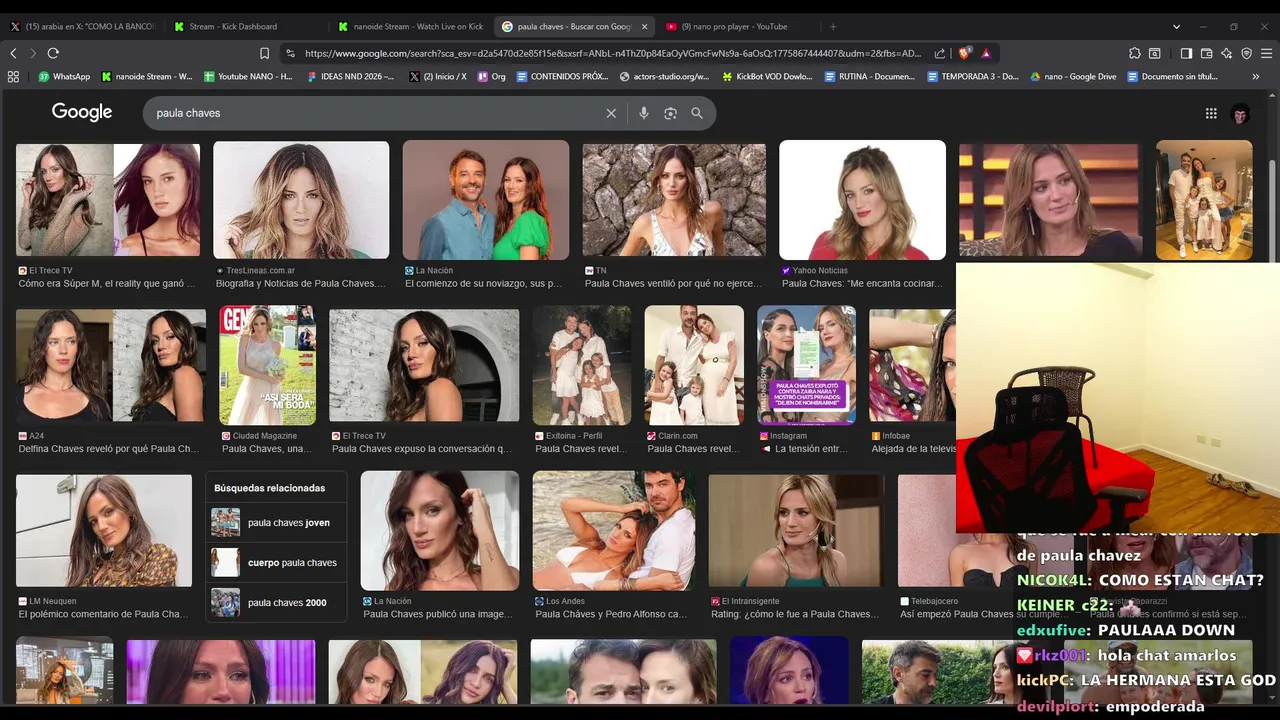
Task: Open CONTENIDOS PRÓX bookmark
Action: (563, 76)
